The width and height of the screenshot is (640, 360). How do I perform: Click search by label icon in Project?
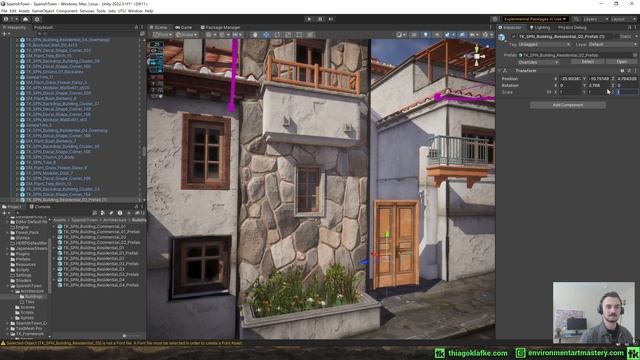pos(111,213)
